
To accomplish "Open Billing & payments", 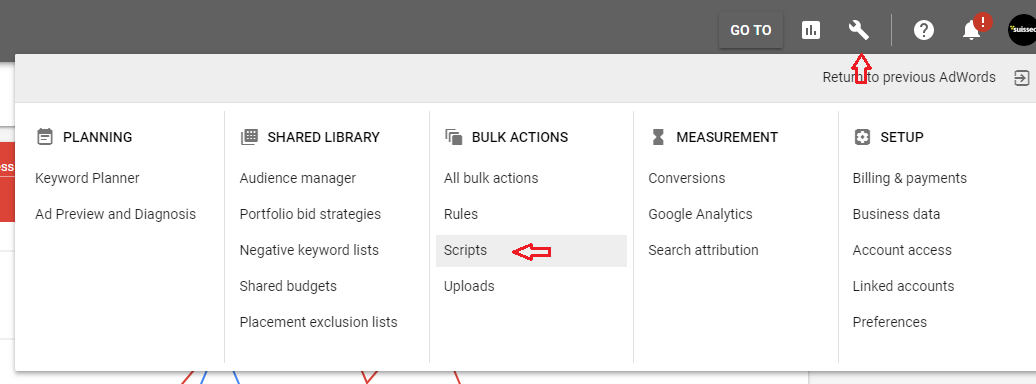I will pyautogui.click(x=909, y=178).
